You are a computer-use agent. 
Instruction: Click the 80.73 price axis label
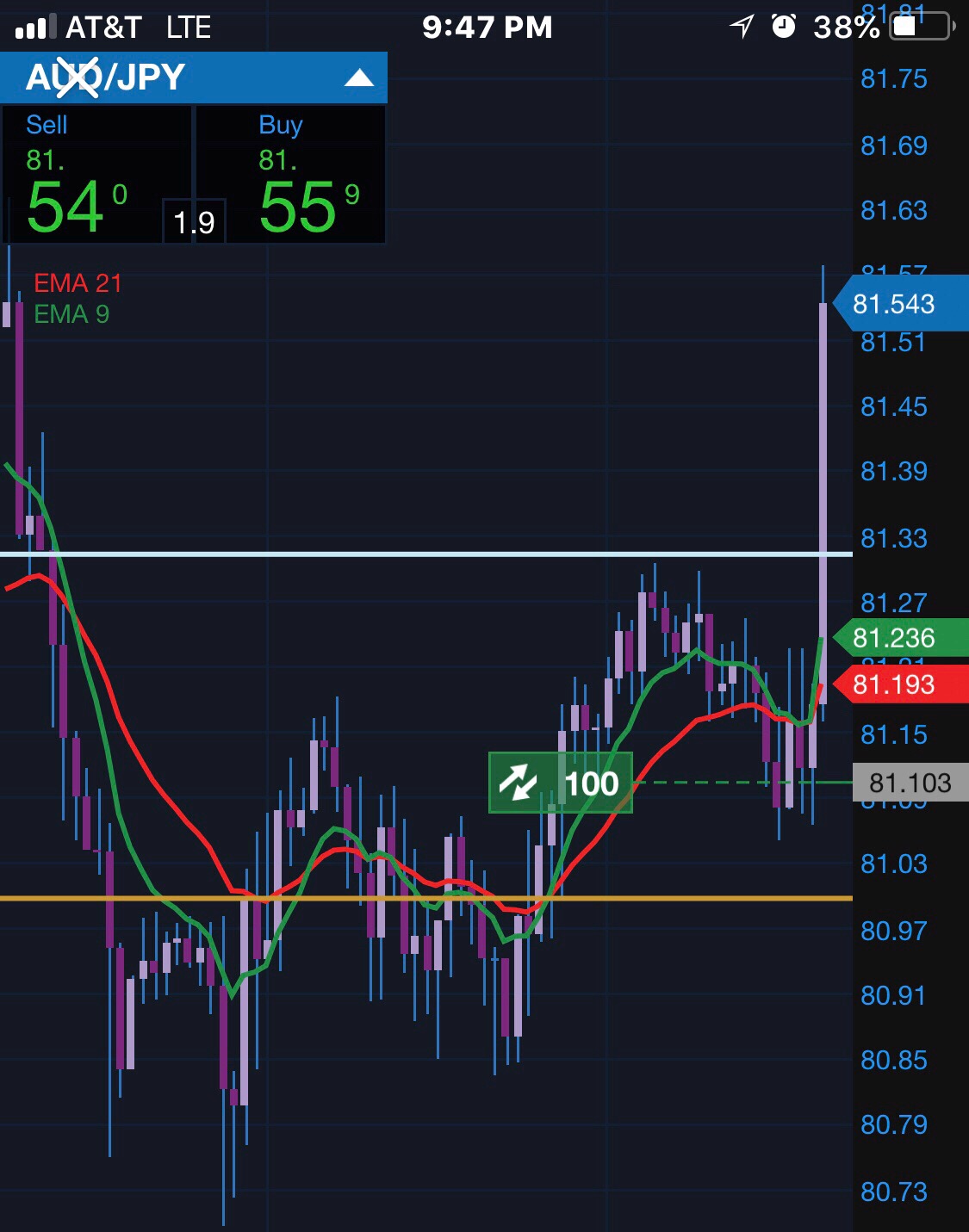coord(894,1192)
